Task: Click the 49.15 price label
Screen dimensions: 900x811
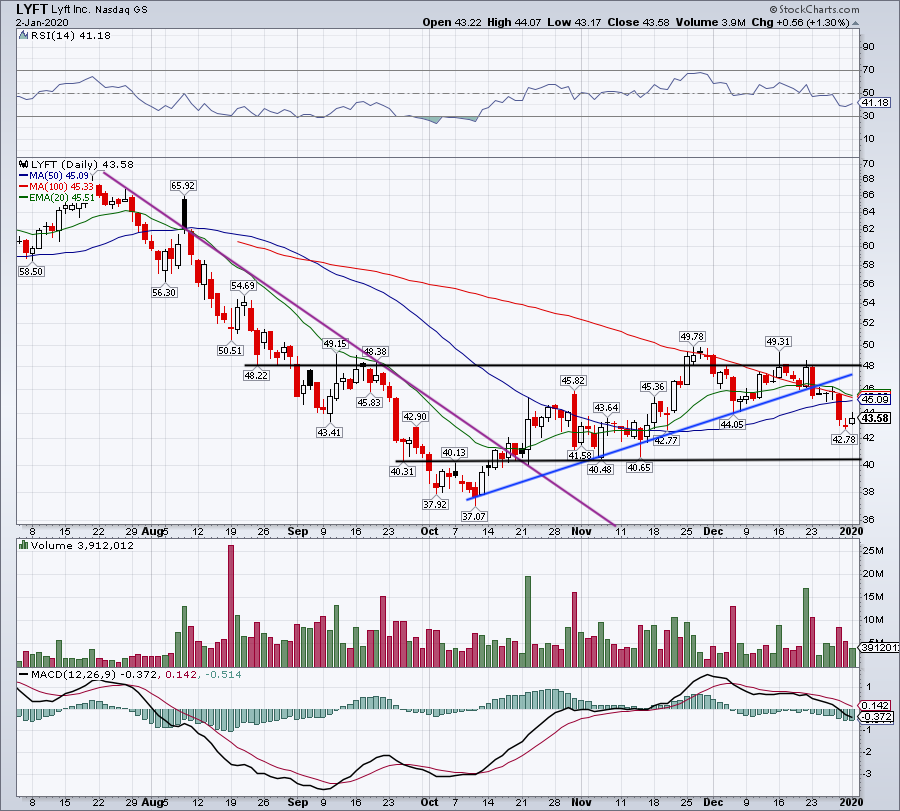Action: 335,344
